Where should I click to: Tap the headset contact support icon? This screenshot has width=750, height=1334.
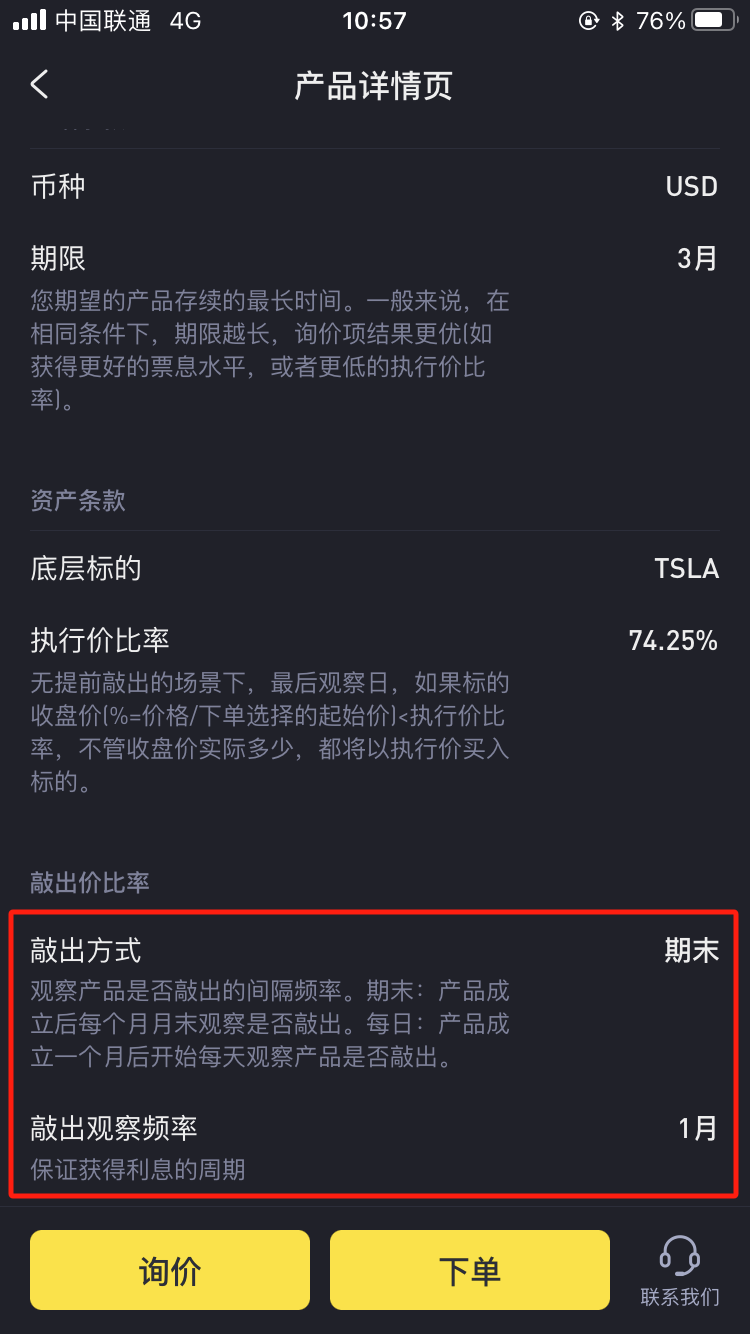click(680, 1255)
